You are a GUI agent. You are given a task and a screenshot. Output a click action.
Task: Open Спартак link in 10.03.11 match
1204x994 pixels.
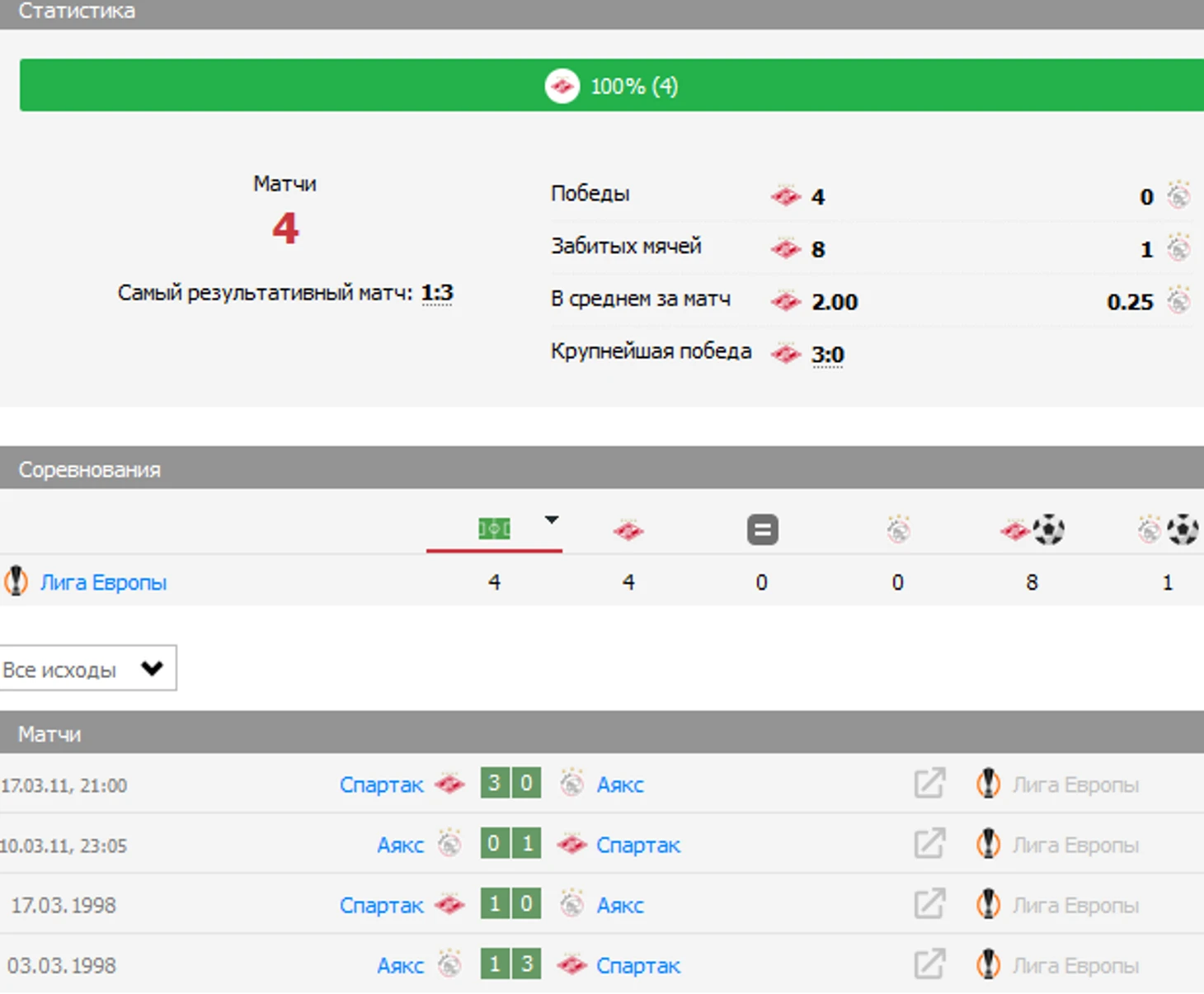click(638, 845)
